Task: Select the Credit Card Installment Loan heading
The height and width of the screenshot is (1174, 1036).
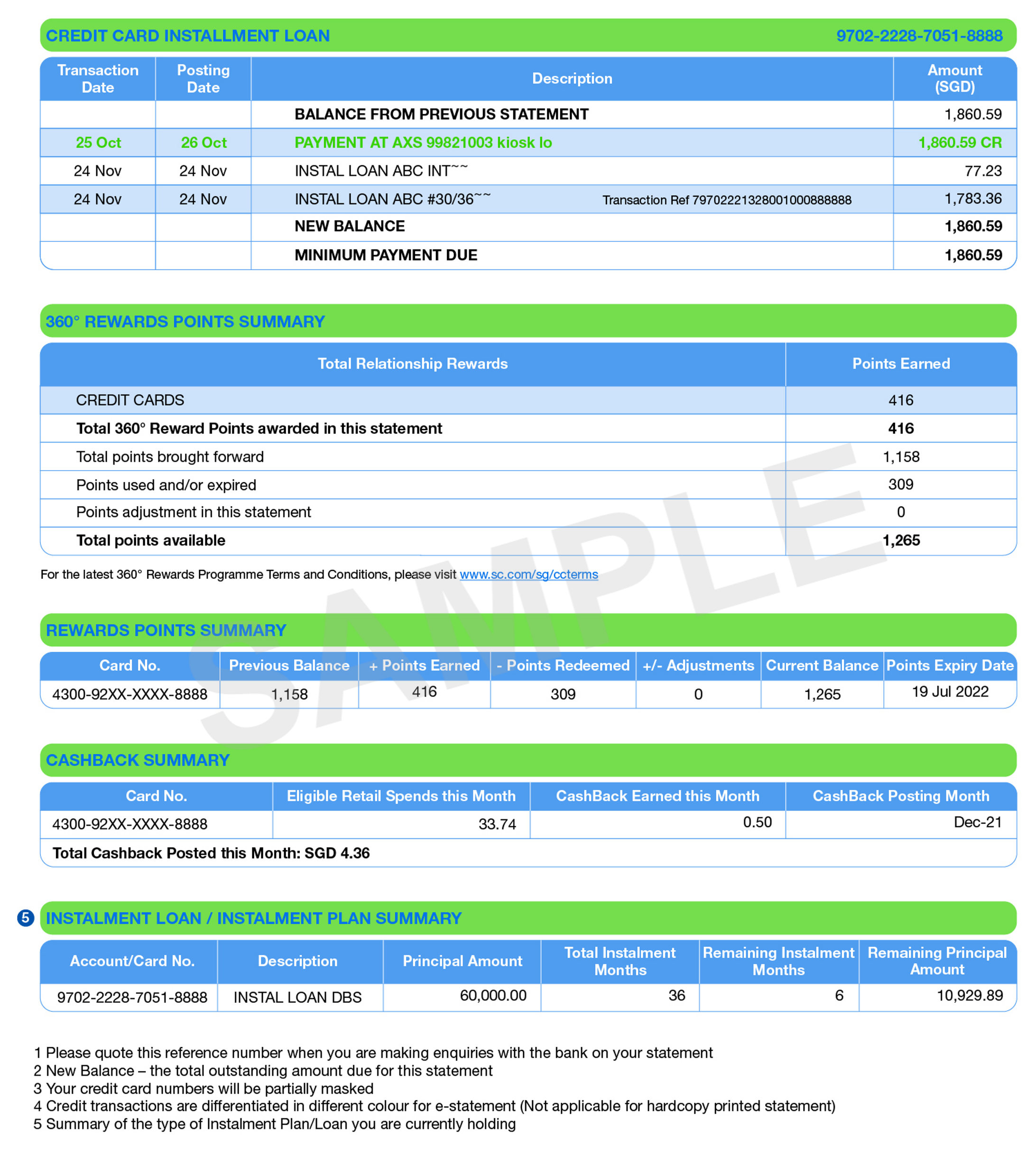Action: pyautogui.click(x=188, y=36)
